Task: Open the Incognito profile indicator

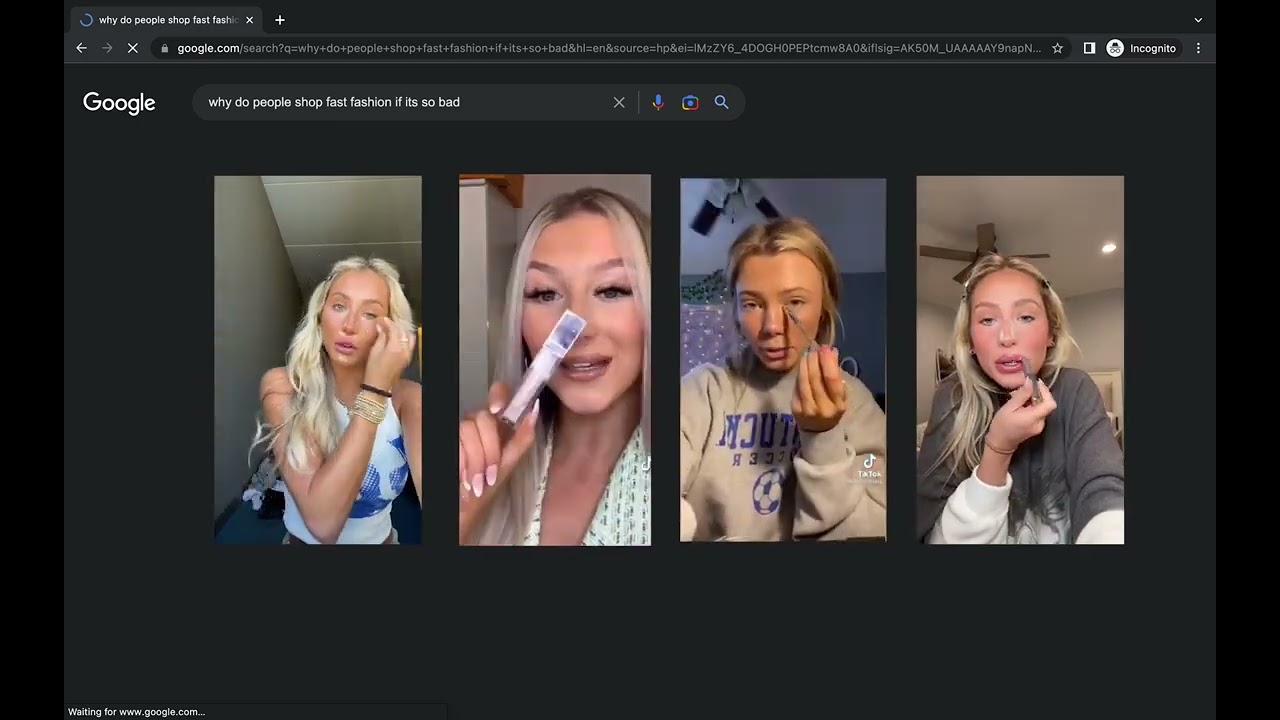Action: tap(1142, 48)
